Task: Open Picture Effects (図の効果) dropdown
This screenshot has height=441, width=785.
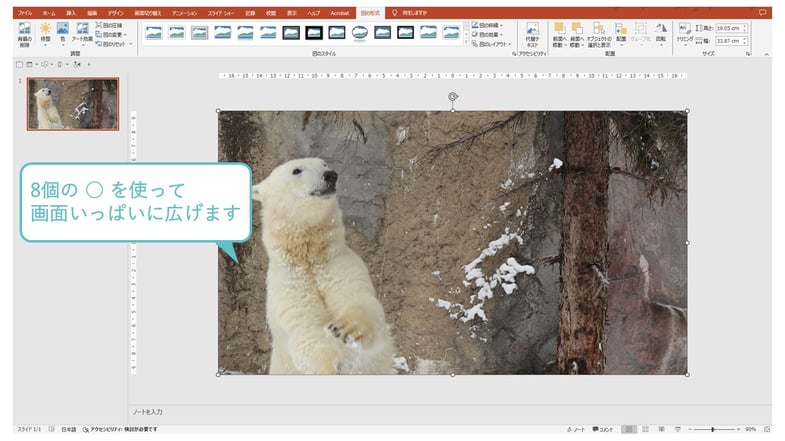Action: (487, 35)
